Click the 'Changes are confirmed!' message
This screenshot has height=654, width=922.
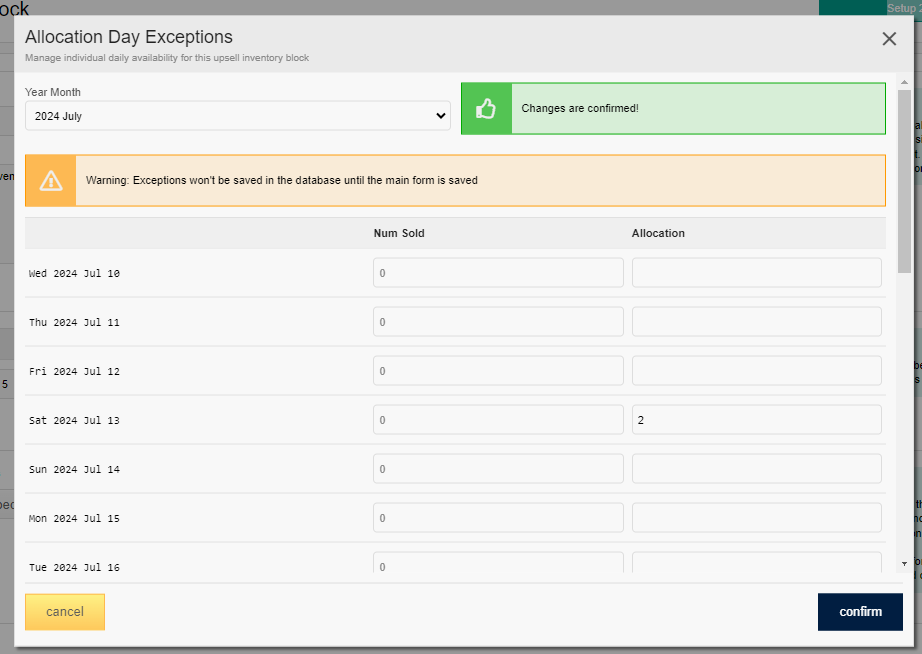tap(580, 108)
